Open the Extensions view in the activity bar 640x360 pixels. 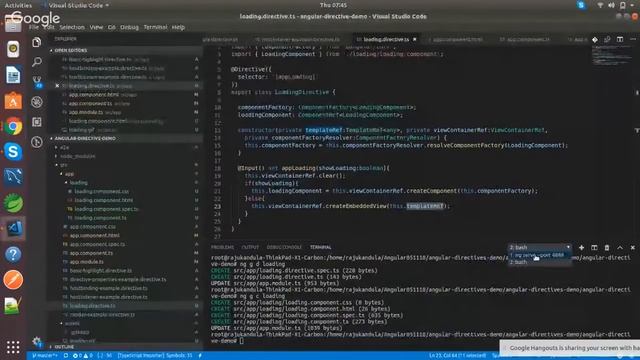37,122
